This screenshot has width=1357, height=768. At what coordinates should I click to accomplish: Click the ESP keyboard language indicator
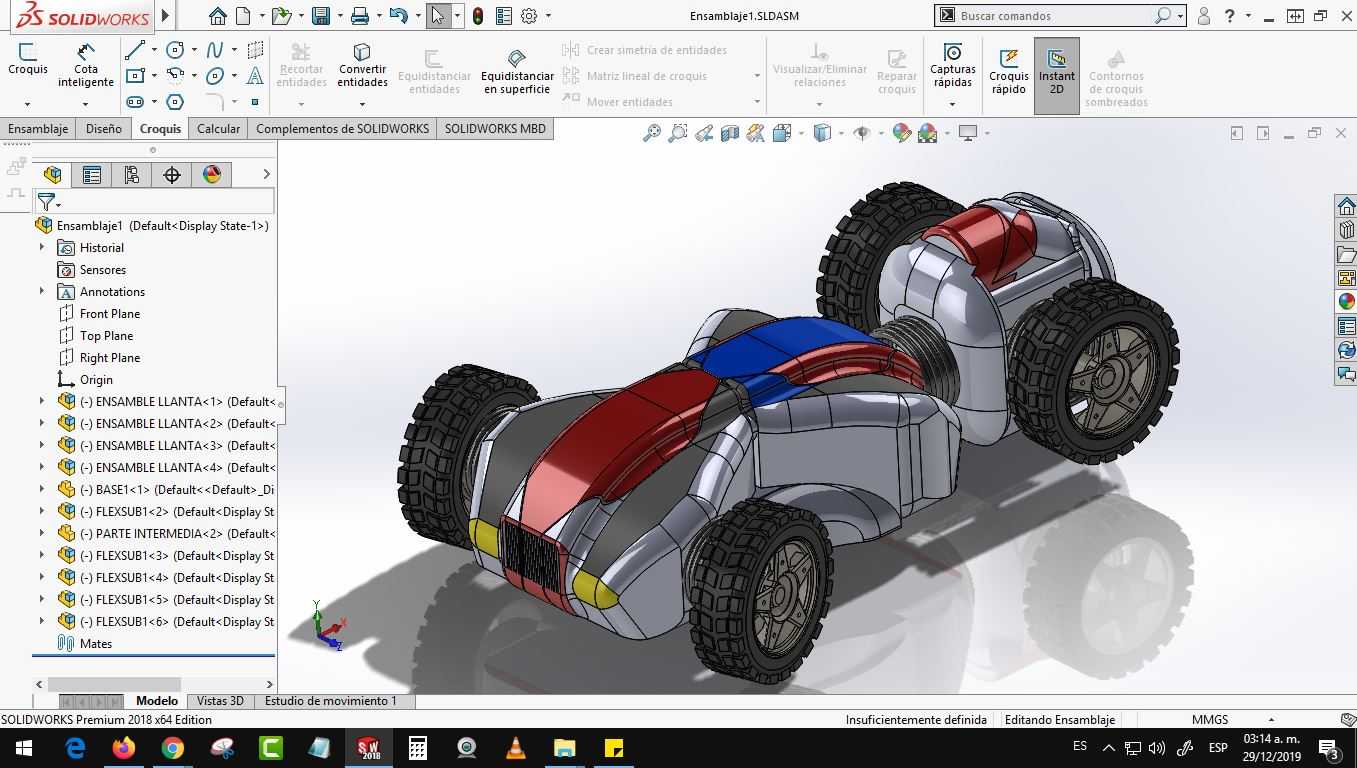[x=1218, y=748]
